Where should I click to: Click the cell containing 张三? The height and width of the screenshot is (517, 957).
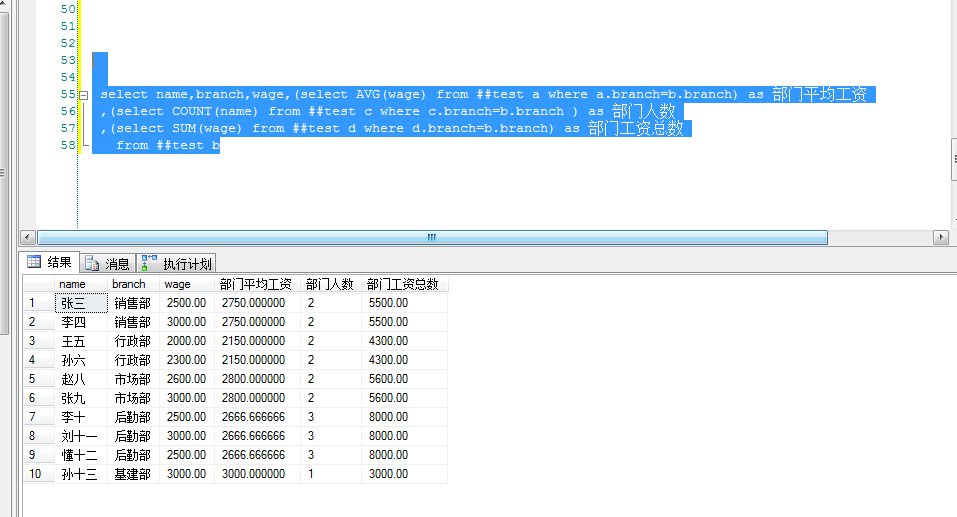(81, 303)
